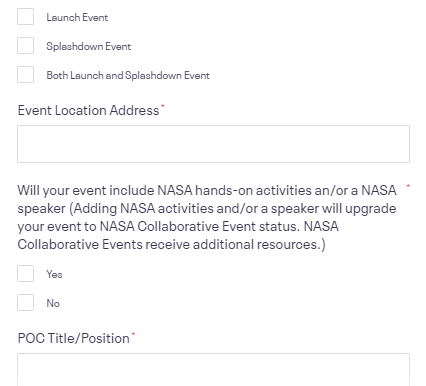Click the POC Title/Position field label
This screenshot has width=426, height=386.
click(73, 338)
